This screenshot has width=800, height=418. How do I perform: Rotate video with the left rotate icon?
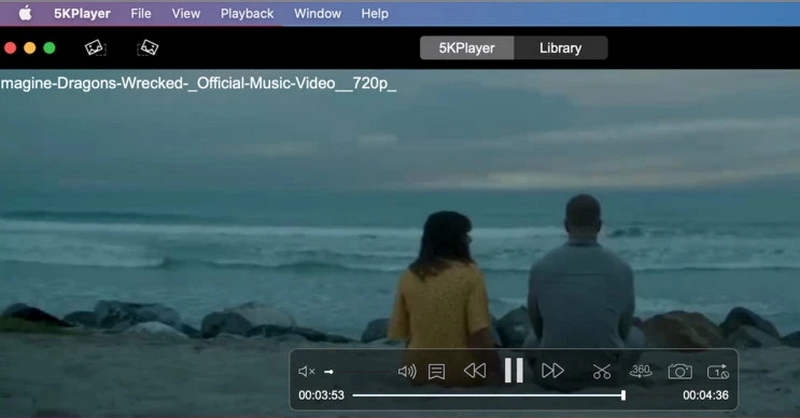[95, 47]
